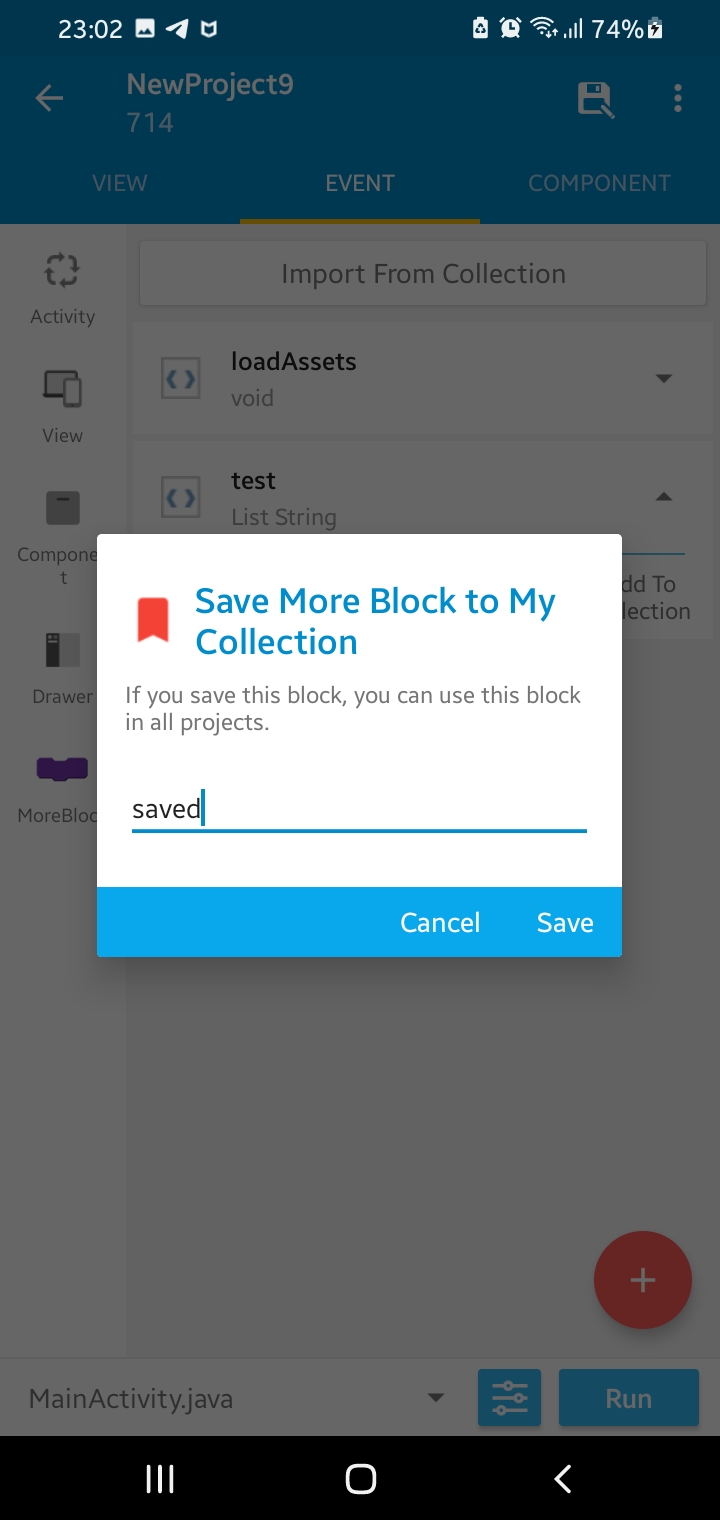The height and width of the screenshot is (1520, 720).
Task: Tap the Run button
Action: (x=628, y=1397)
